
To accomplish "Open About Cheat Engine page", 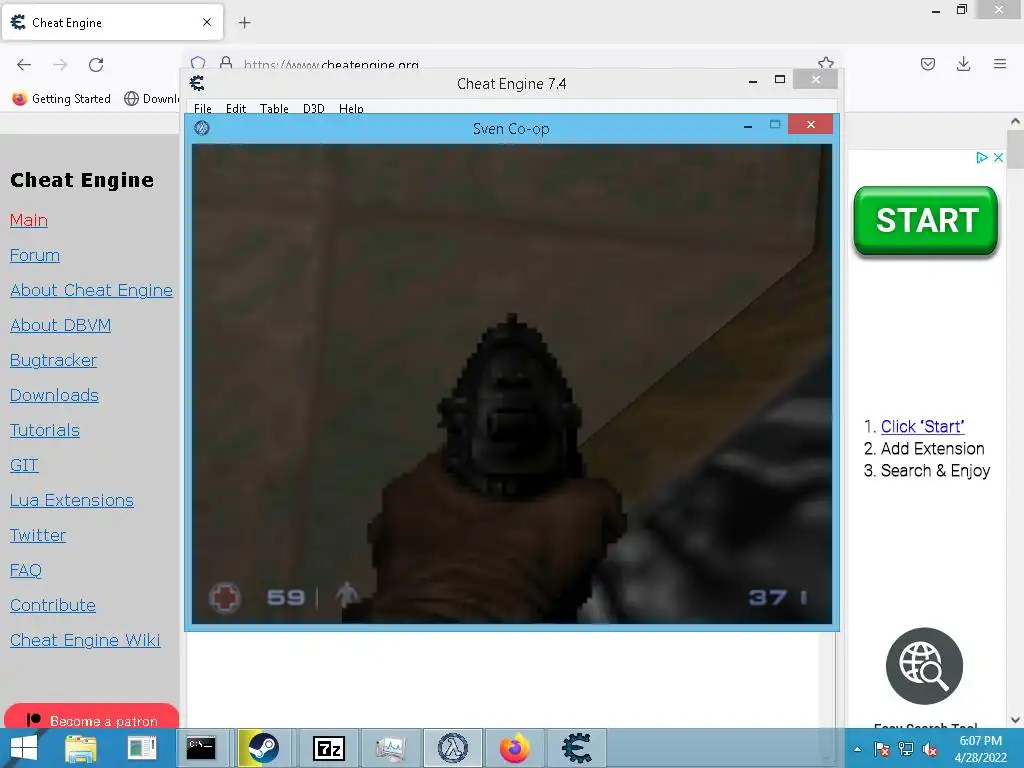I will click(91, 290).
